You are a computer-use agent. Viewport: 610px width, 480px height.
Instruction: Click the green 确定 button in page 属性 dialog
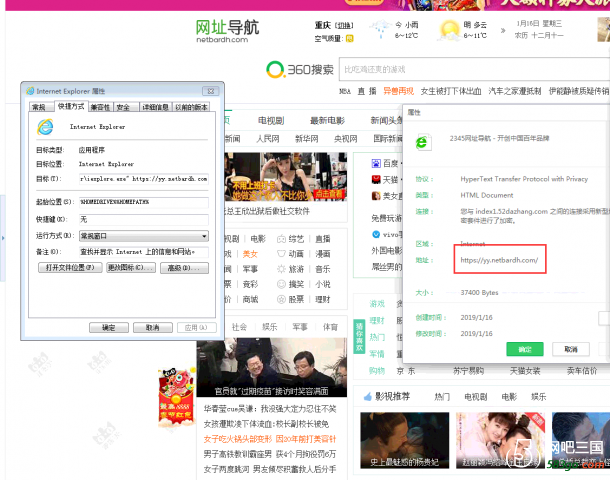click(525, 349)
